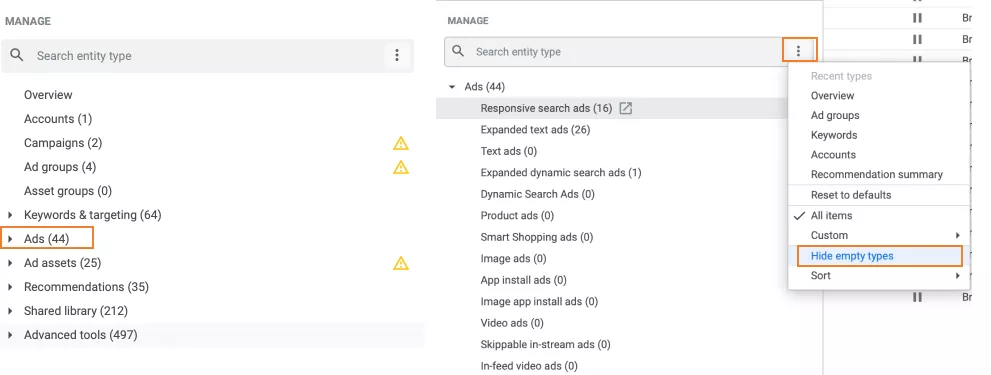Viewport: 991px width, 375px height.
Task: Expand the Recommendations (35) arrow
Action: click(10, 287)
